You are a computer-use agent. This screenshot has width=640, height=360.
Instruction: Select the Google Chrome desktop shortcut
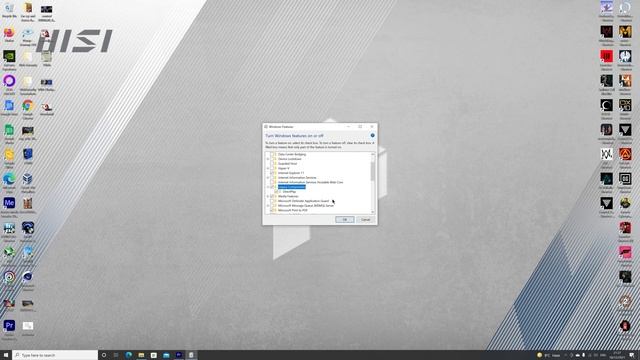pos(28,109)
